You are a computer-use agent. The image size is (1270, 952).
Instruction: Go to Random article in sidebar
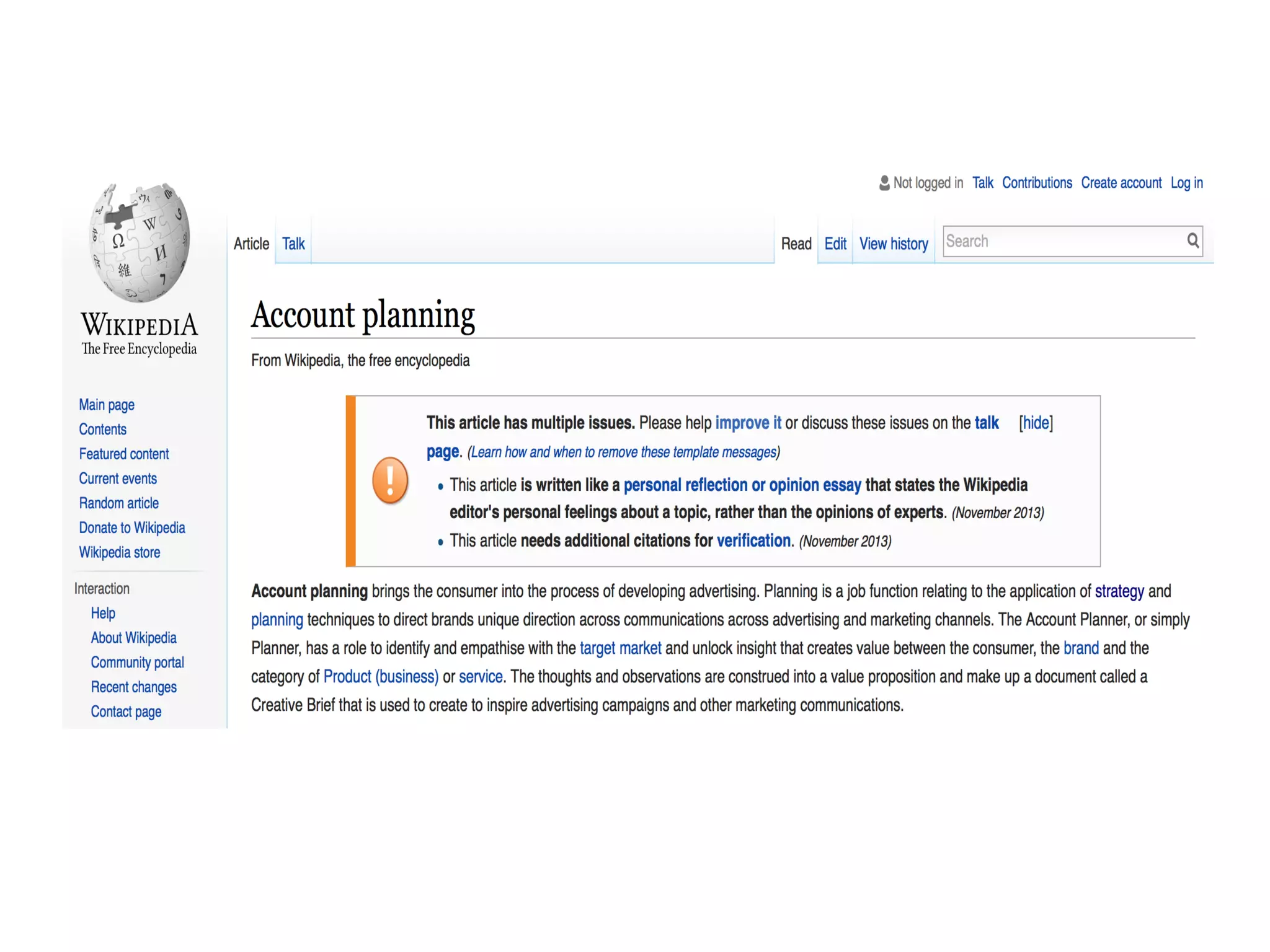pyautogui.click(x=118, y=503)
